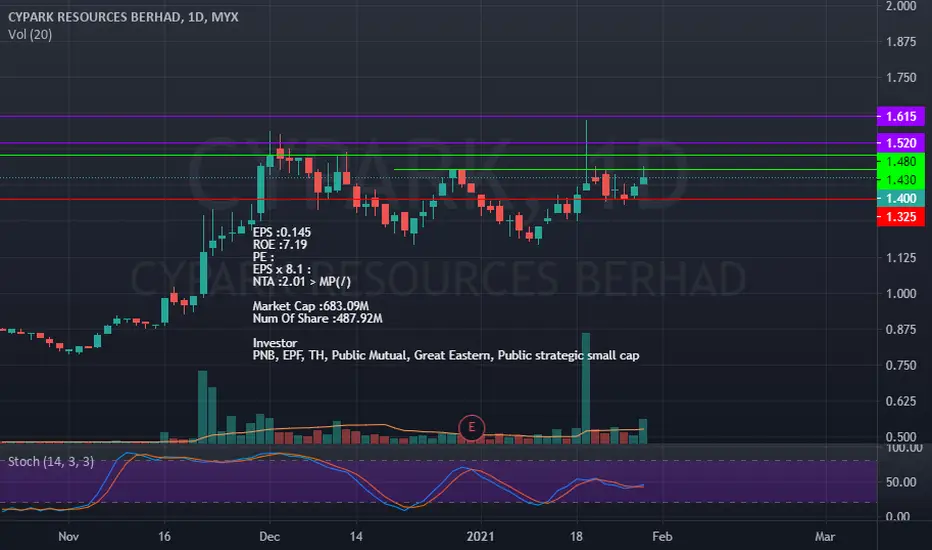Image resolution: width=932 pixels, height=550 pixels.
Task: Click the 'Mar' time axis label
Action: pos(824,536)
